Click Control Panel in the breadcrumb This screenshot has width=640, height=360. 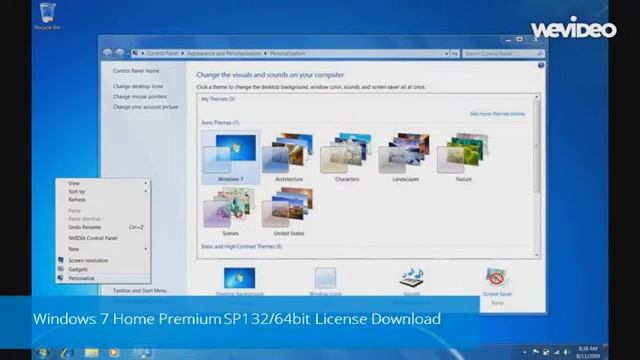[x=162, y=53]
